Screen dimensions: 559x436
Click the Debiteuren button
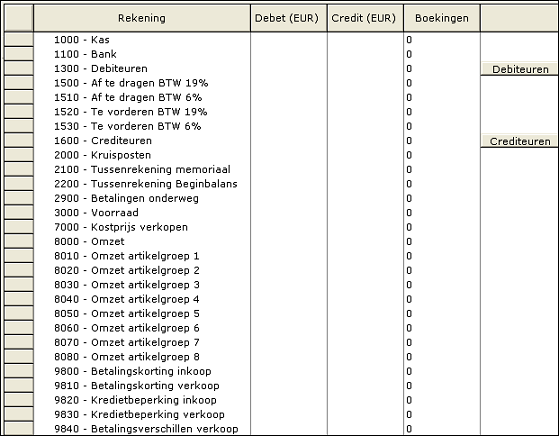coord(519,69)
